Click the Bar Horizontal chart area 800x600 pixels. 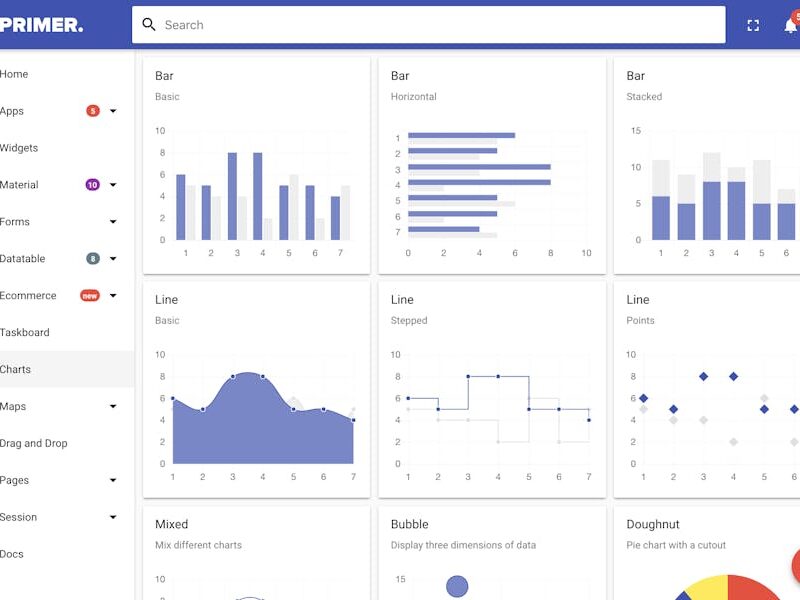click(x=492, y=191)
